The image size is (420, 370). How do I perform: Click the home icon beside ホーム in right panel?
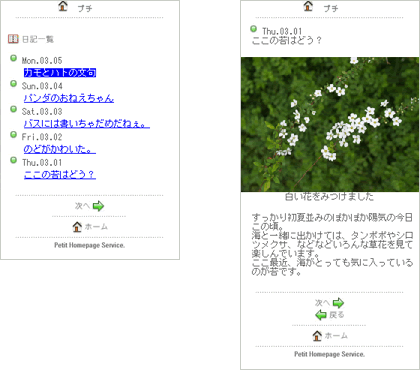tap(317, 336)
